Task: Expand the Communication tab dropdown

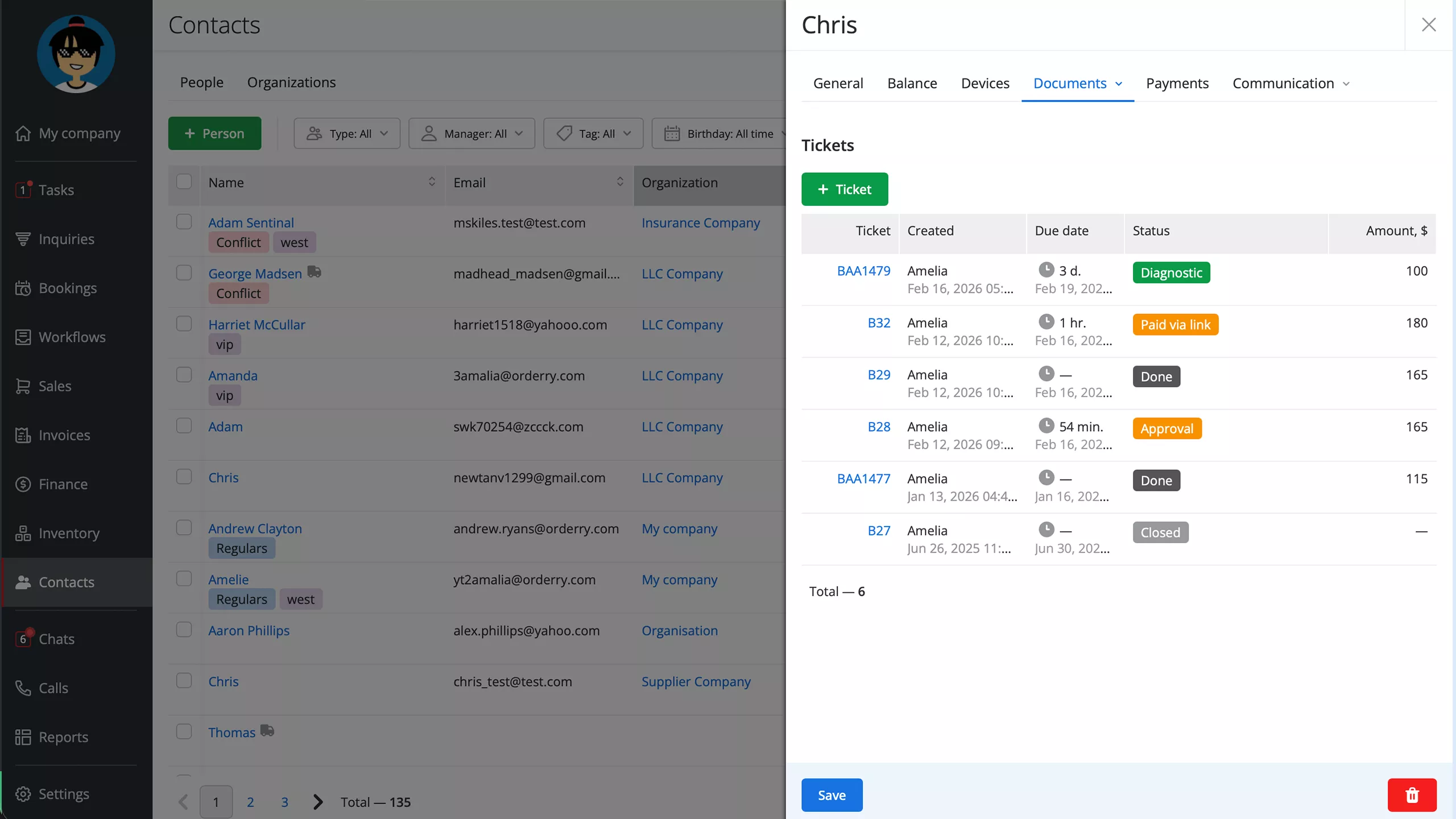Action: click(1346, 83)
